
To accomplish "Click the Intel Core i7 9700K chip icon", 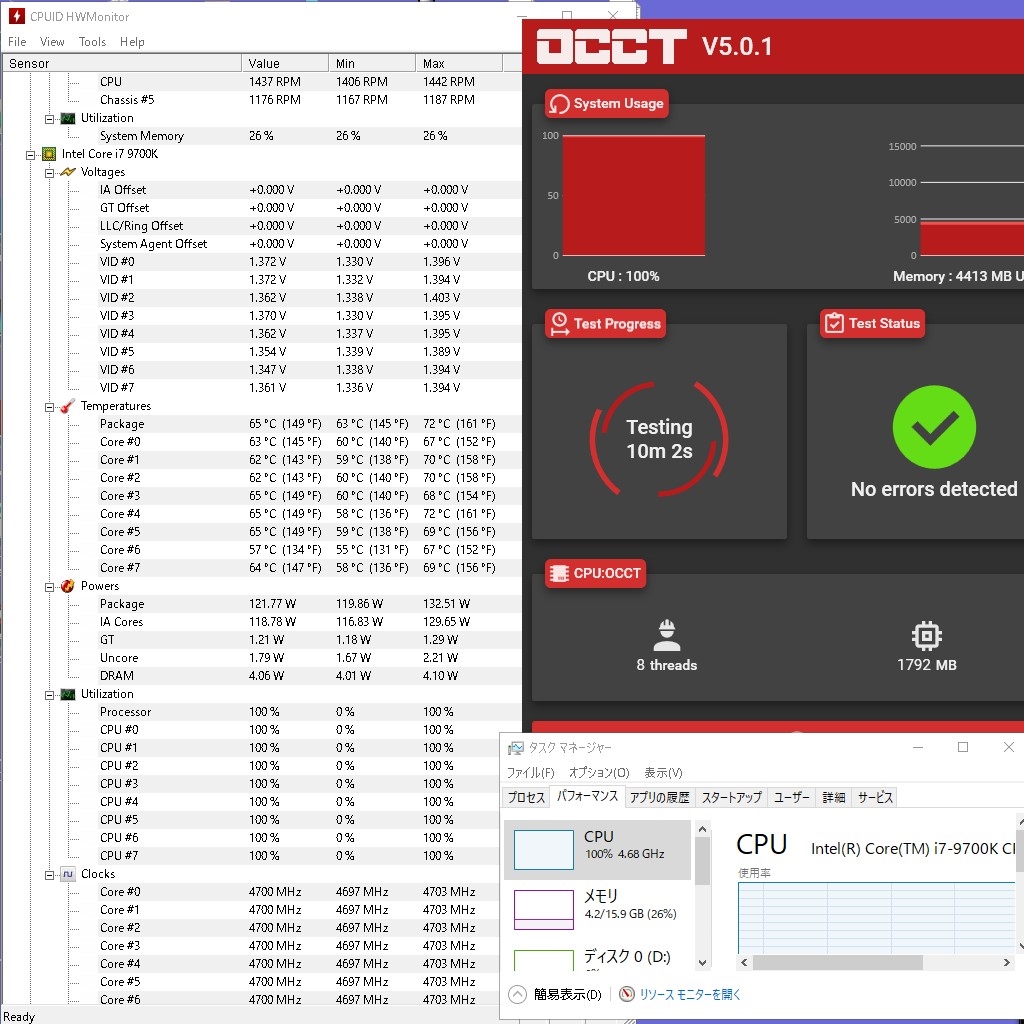I will click(49, 154).
